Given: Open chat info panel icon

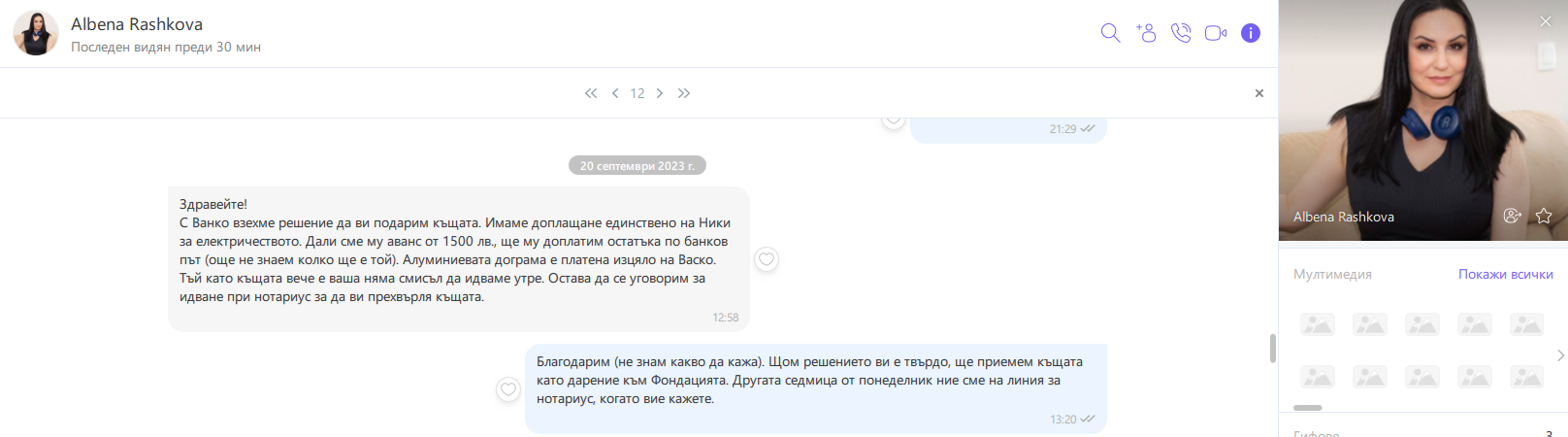Looking at the screenshot, I should 1251,33.
